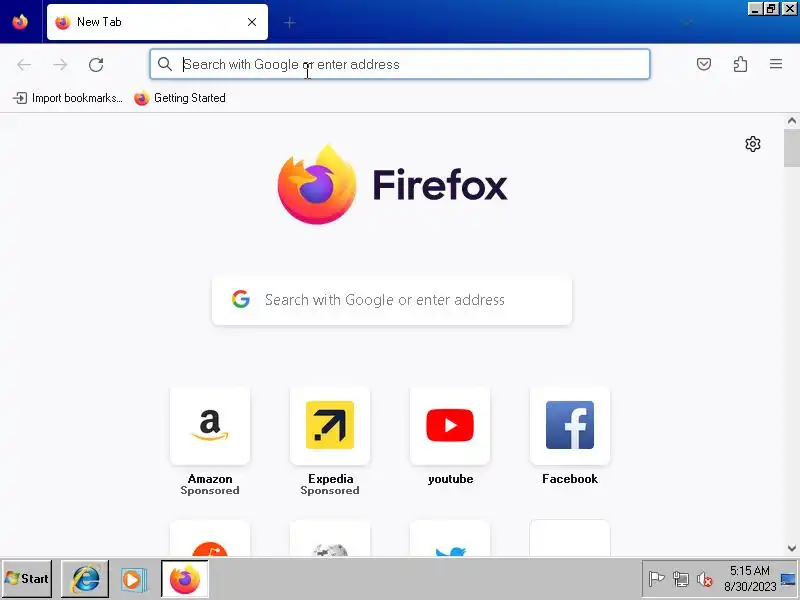Click the scrollbar up arrow
The height and width of the screenshot is (600, 800).
pyautogui.click(x=792, y=121)
